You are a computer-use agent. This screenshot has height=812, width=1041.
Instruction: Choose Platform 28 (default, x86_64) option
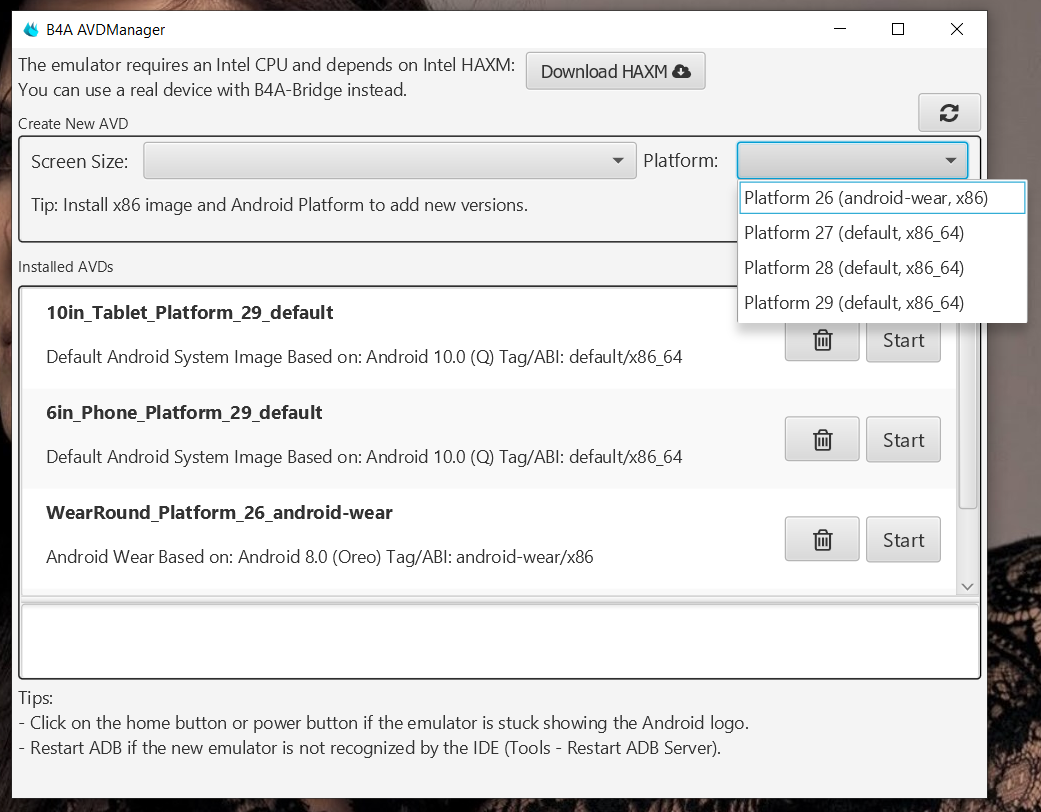click(882, 268)
